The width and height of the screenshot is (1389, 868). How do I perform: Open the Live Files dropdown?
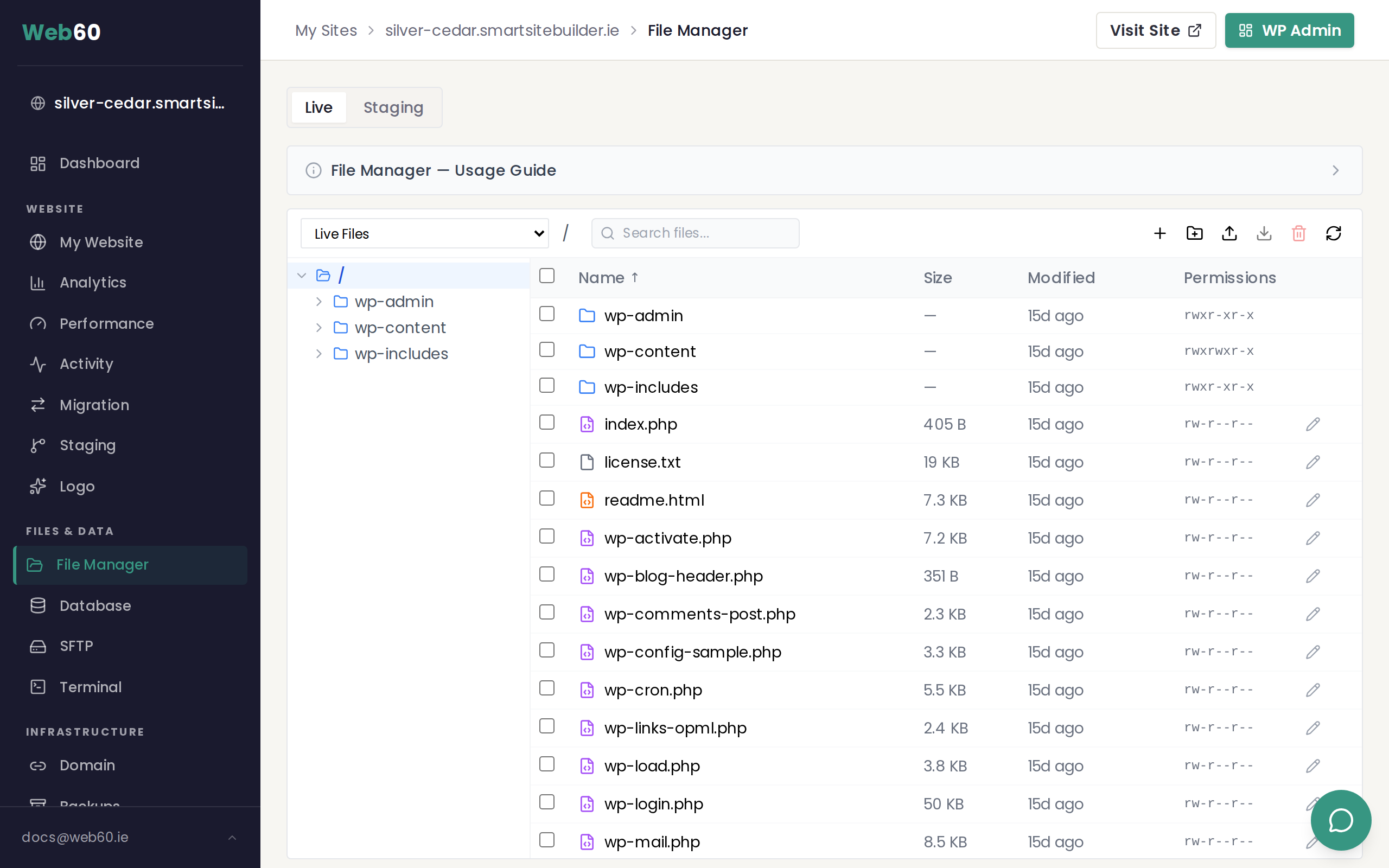[x=424, y=233]
